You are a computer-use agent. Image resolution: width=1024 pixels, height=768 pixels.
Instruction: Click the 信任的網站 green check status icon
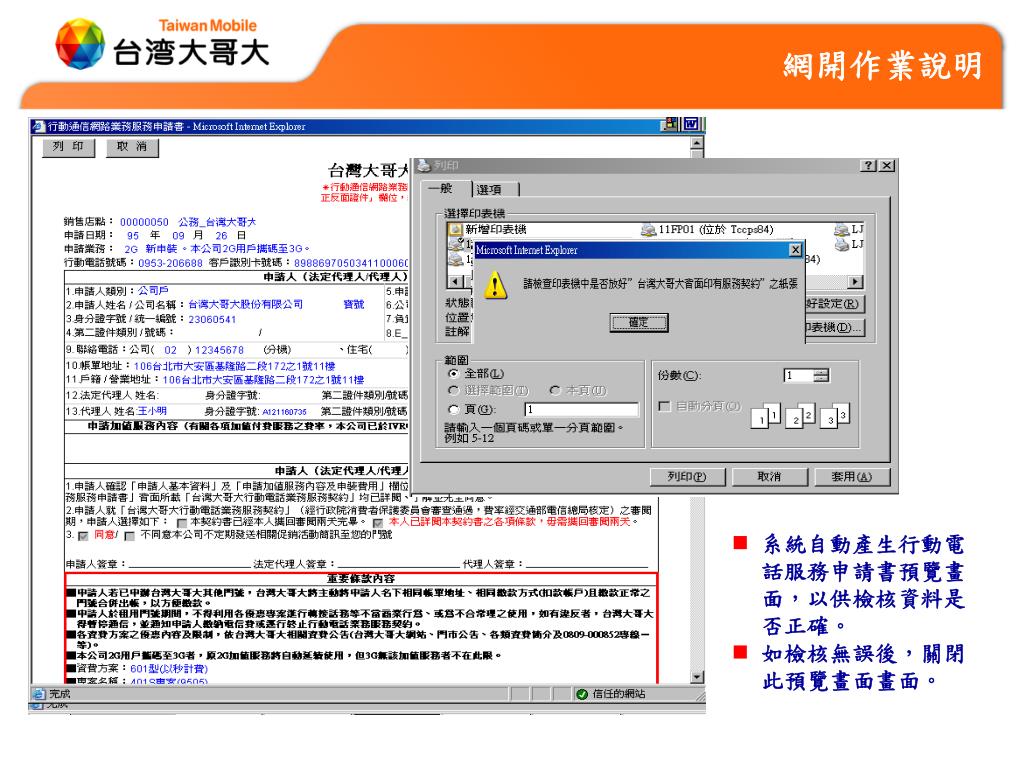tap(582, 694)
